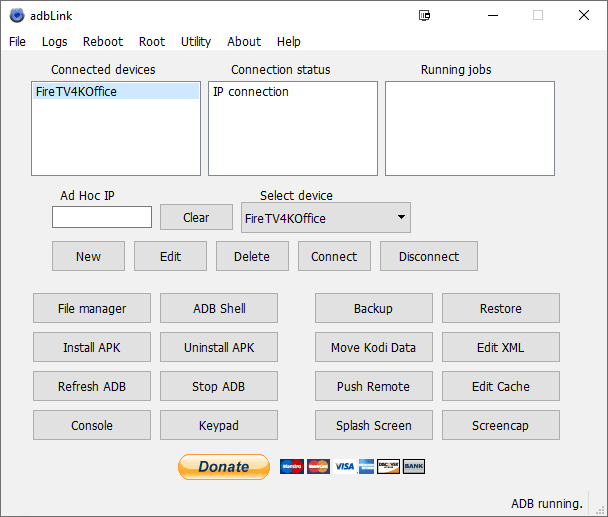Click the American Express card icon

tap(367, 466)
